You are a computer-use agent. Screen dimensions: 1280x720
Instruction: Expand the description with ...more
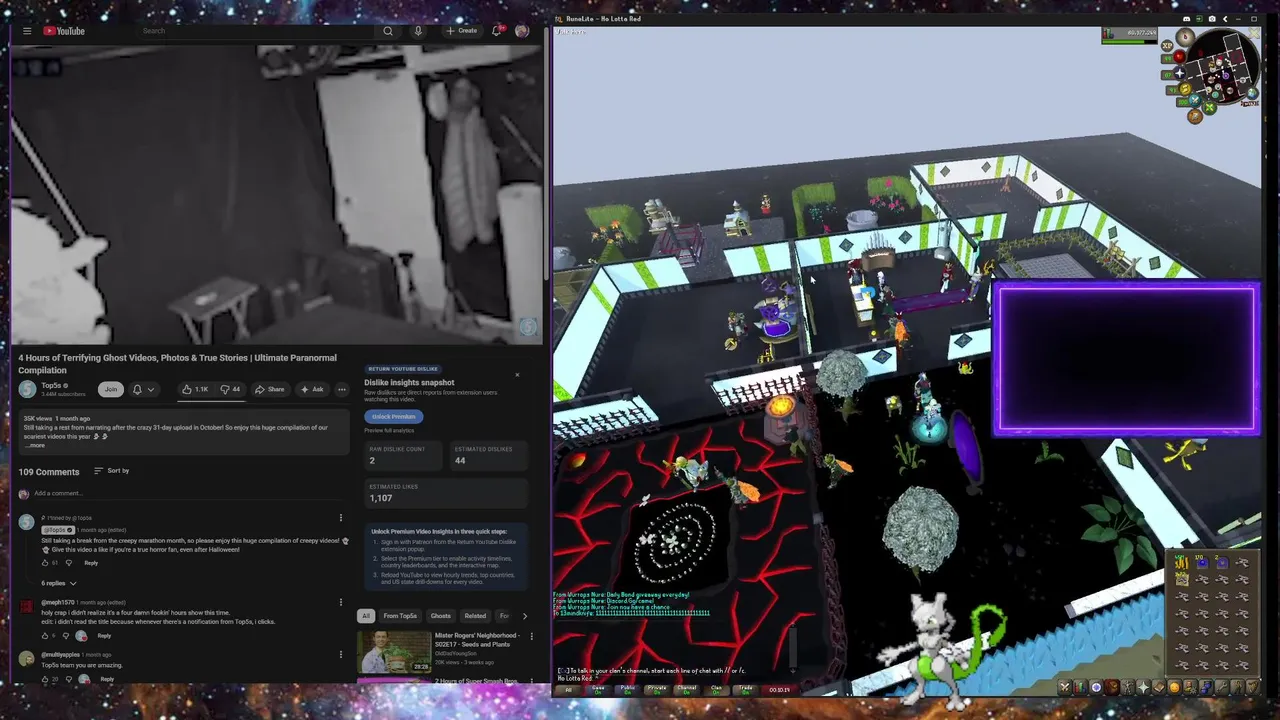click(35, 445)
